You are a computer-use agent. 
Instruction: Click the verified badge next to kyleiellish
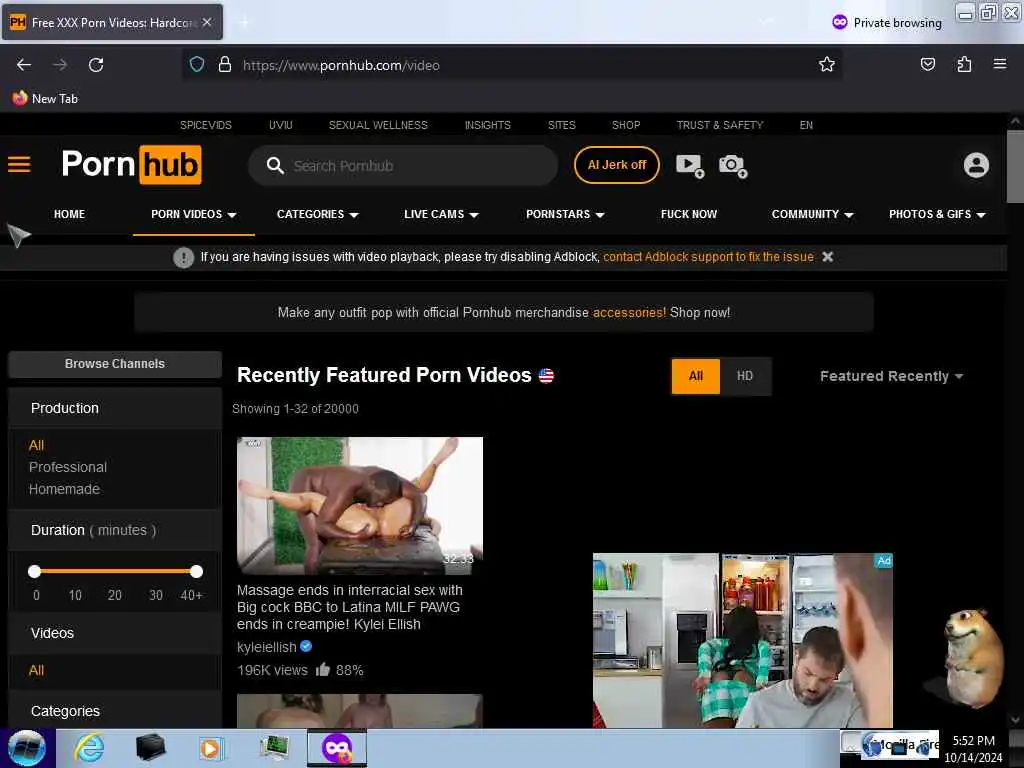click(x=306, y=646)
